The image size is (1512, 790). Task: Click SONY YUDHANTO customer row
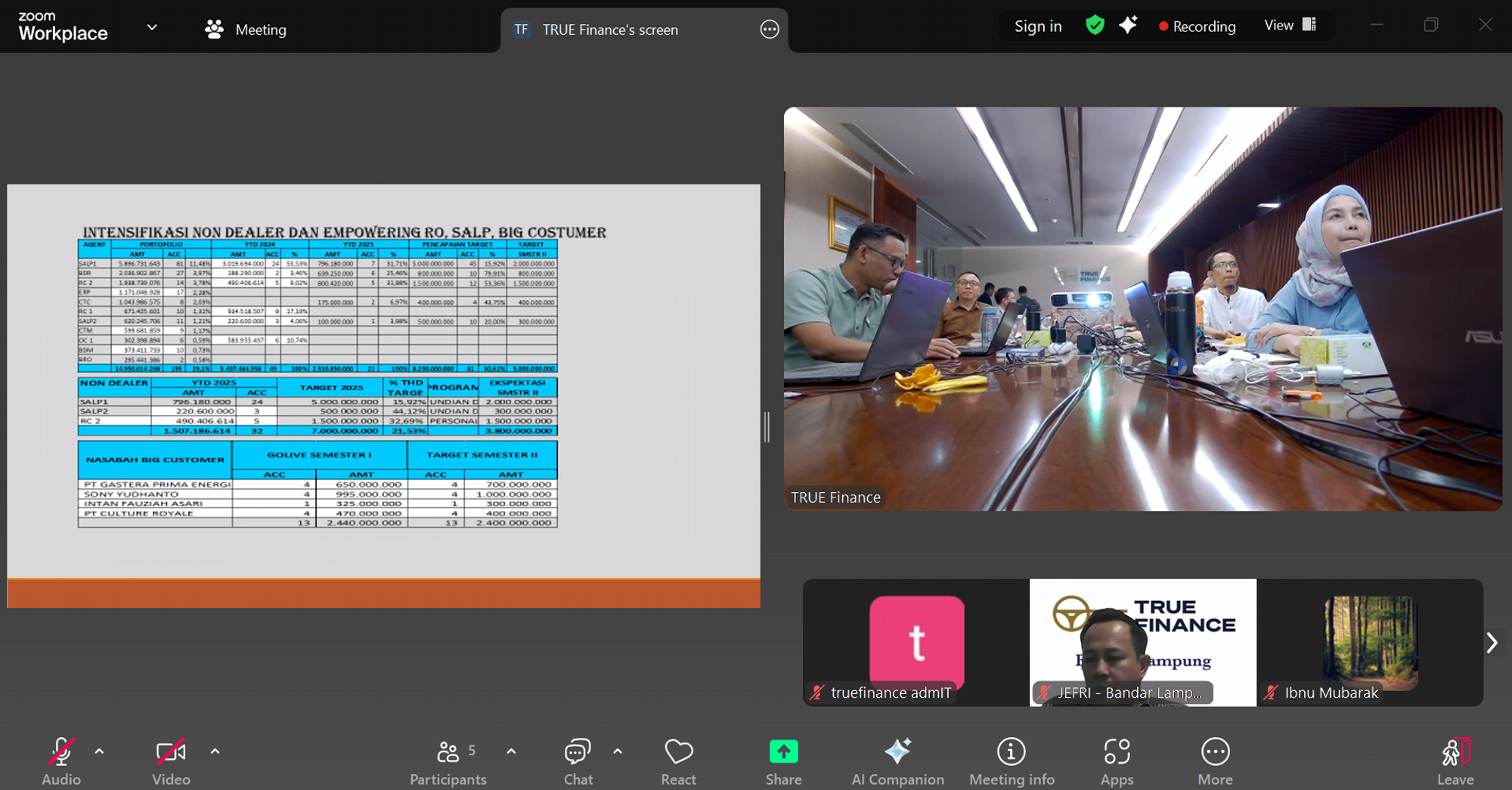coord(318,494)
